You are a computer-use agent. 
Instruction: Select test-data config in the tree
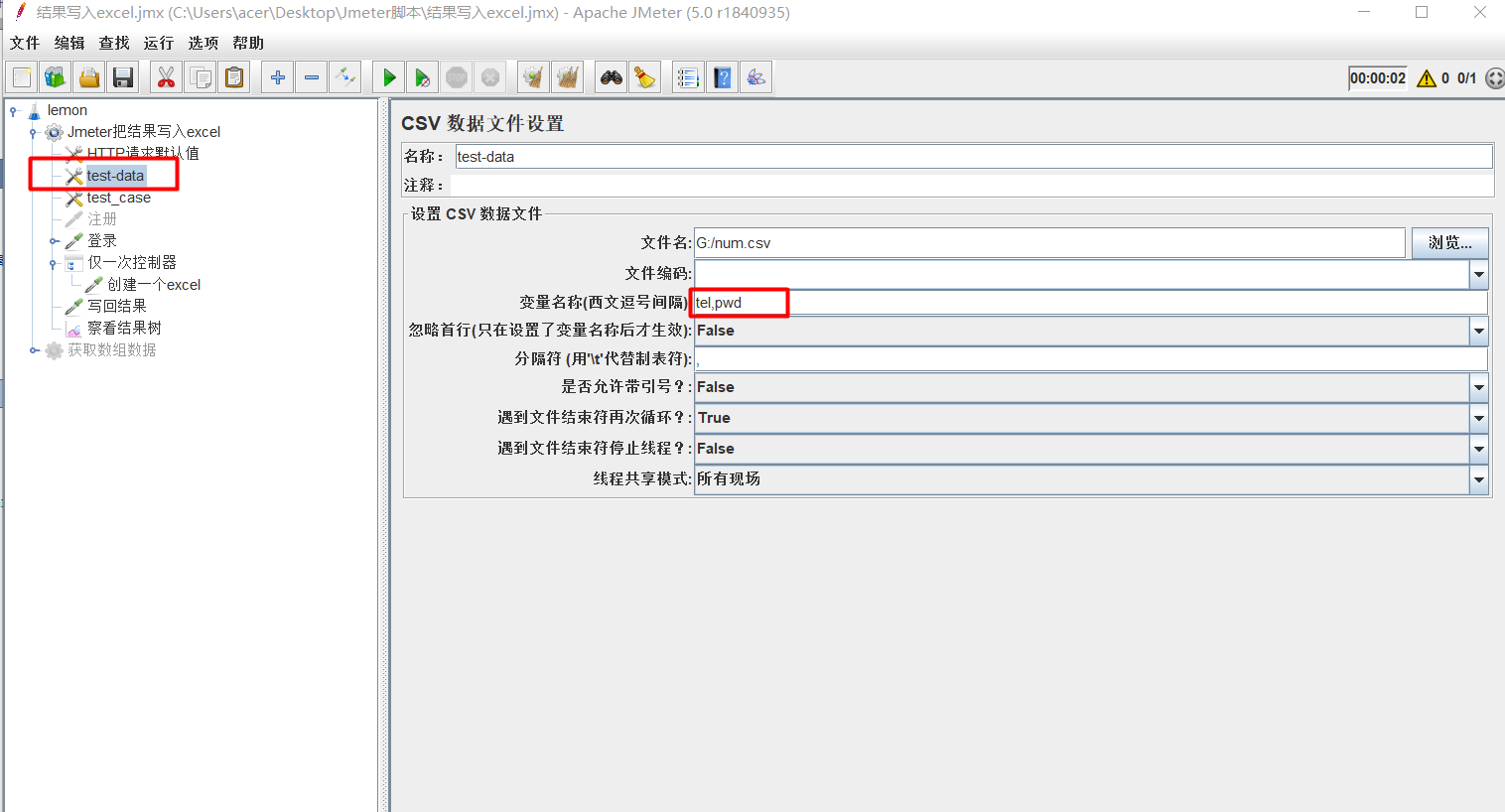(x=115, y=176)
